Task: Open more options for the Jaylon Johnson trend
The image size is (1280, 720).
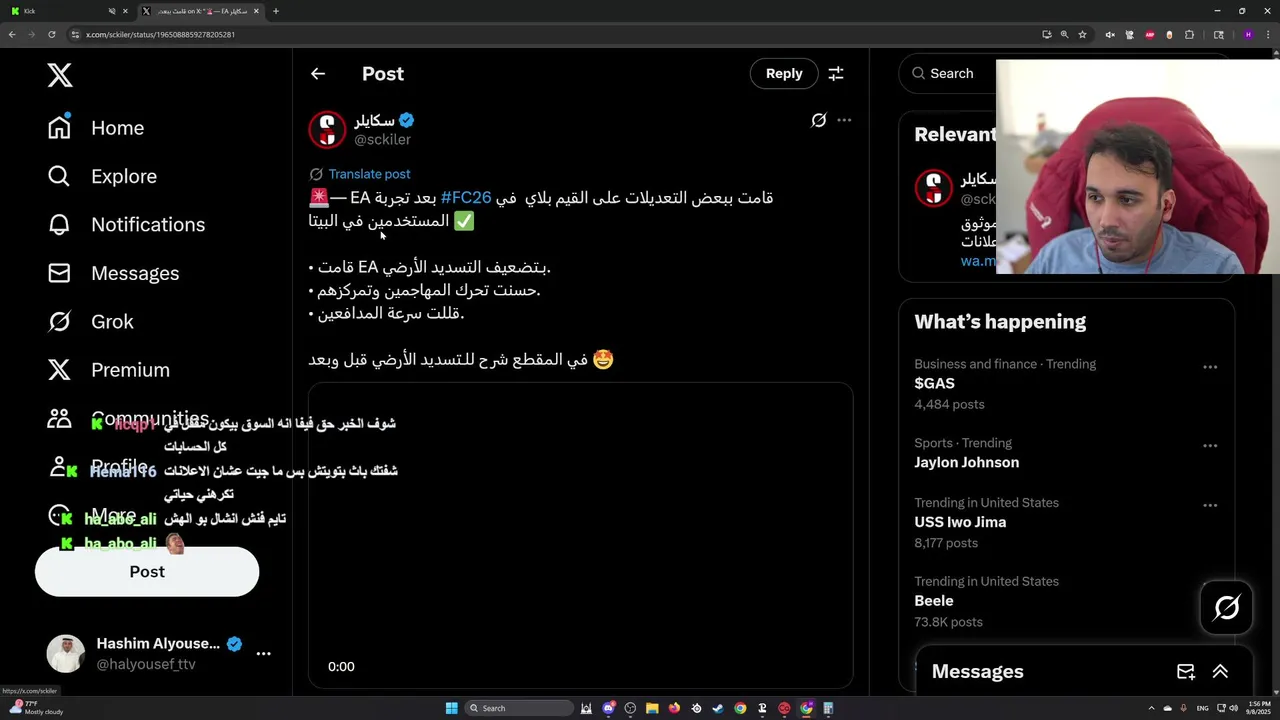Action: 1210,446
